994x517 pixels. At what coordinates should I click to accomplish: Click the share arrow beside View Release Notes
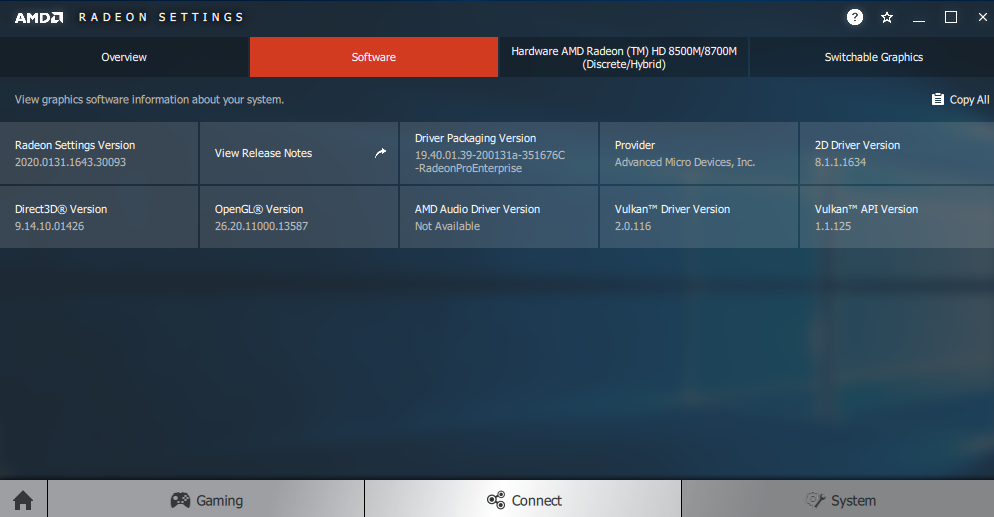point(380,153)
